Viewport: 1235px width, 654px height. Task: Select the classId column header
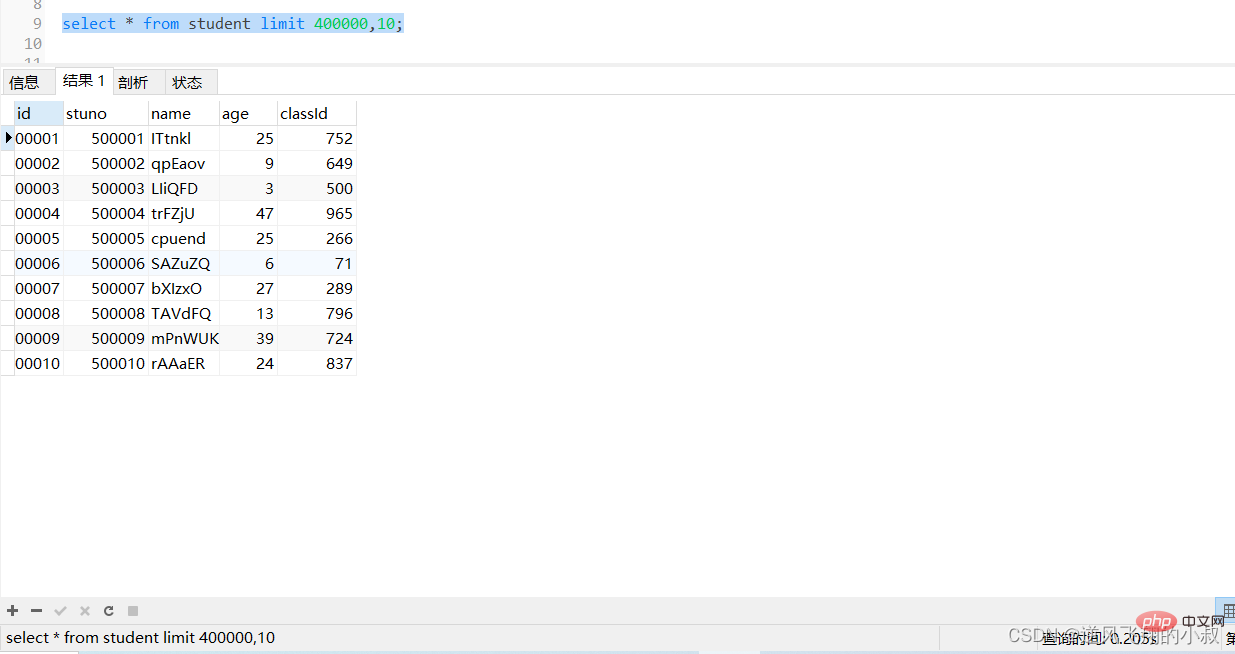click(x=317, y=113)
